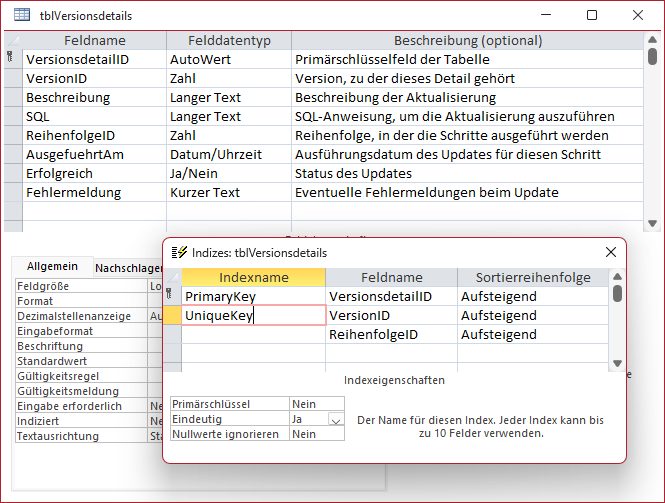Select VersionID cell in the Indizes dialog

click(x=391, y=316)
